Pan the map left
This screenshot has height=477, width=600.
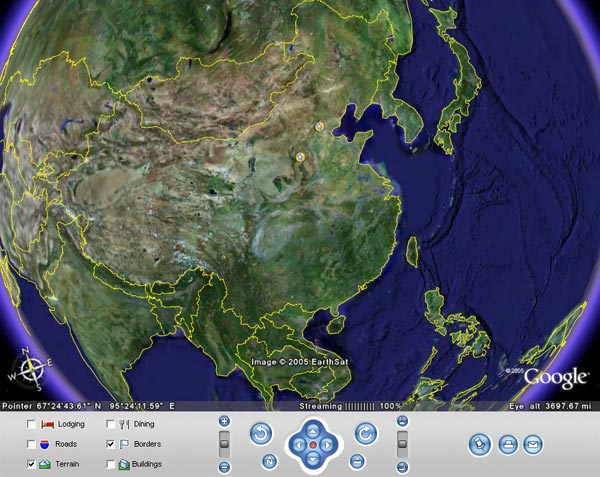[300, 445]
